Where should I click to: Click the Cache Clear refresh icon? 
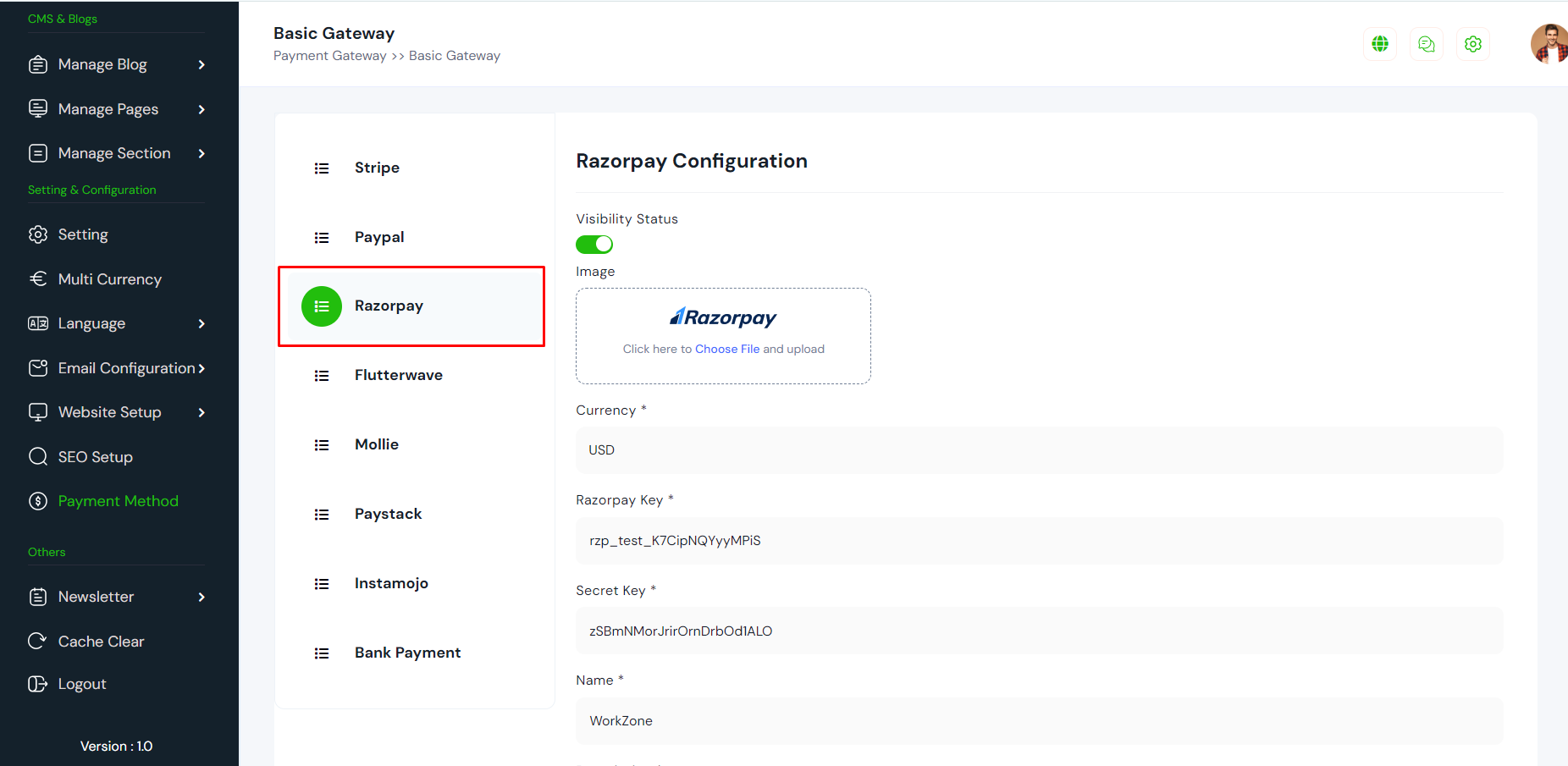point(37,642)
